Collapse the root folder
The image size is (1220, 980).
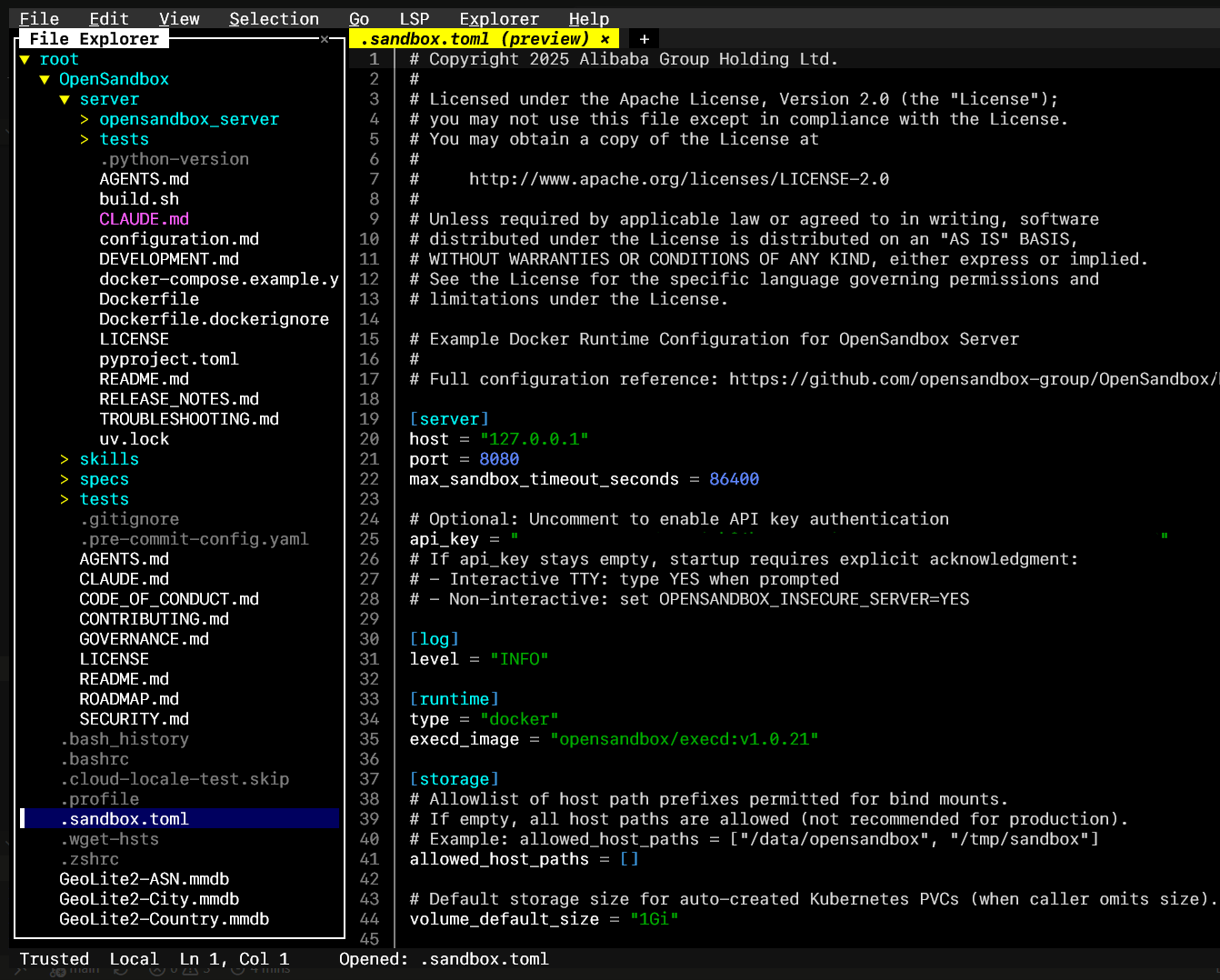[25, 59]
